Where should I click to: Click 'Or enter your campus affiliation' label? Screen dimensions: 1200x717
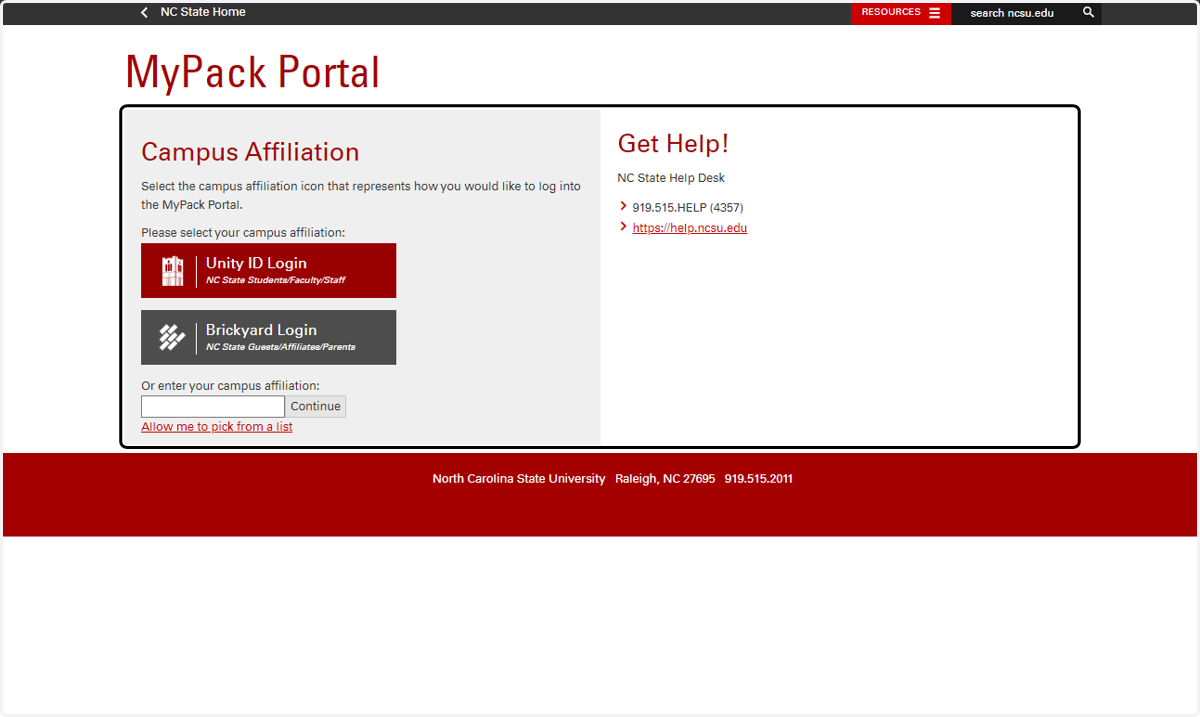(x=230, y=386)
